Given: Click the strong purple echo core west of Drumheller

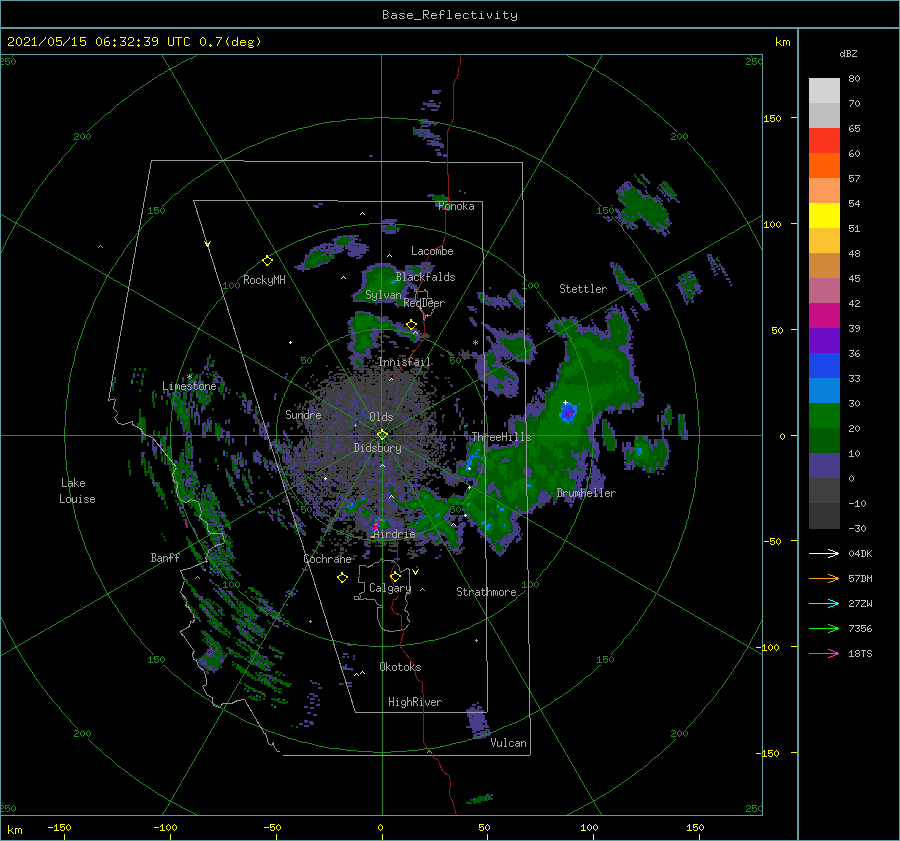Looking at the screenshot, I should pos(568,412).
